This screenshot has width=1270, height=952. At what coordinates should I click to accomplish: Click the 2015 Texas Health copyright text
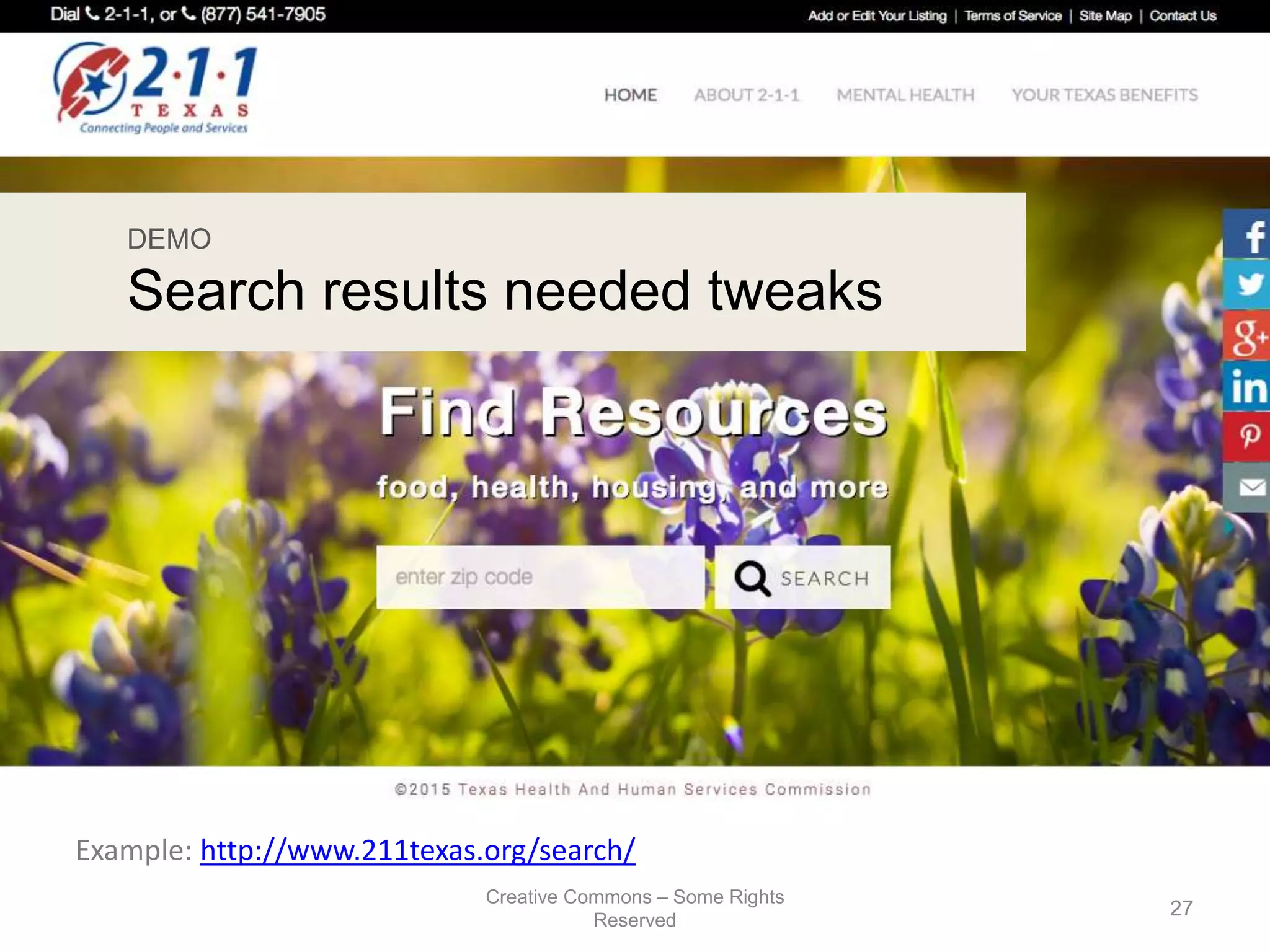point(633,789)
